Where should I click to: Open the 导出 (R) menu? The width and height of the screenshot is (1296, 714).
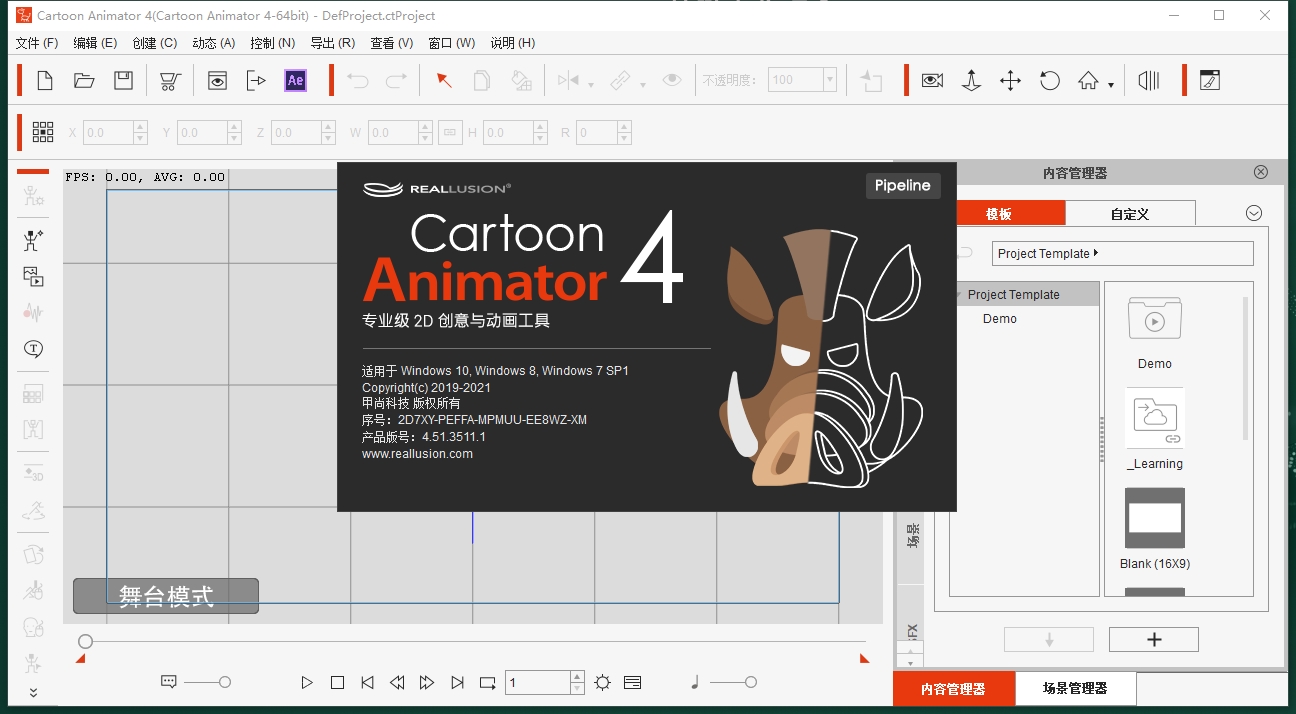[x=332, y=43]
